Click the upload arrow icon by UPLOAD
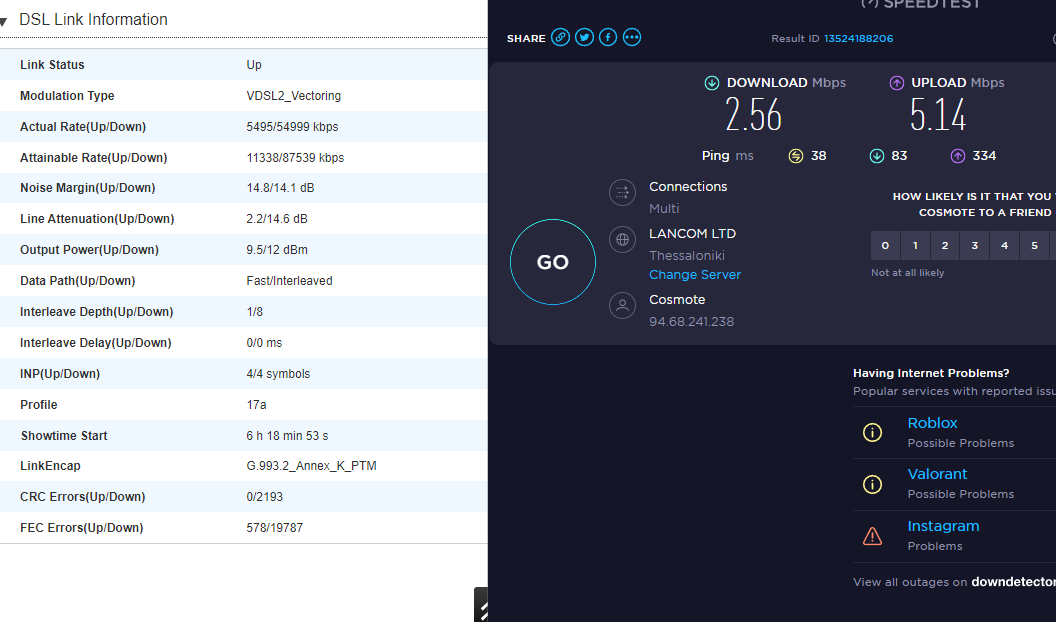Image resolution: width=1056 pixels, height=622 pixels. (896, 83)
